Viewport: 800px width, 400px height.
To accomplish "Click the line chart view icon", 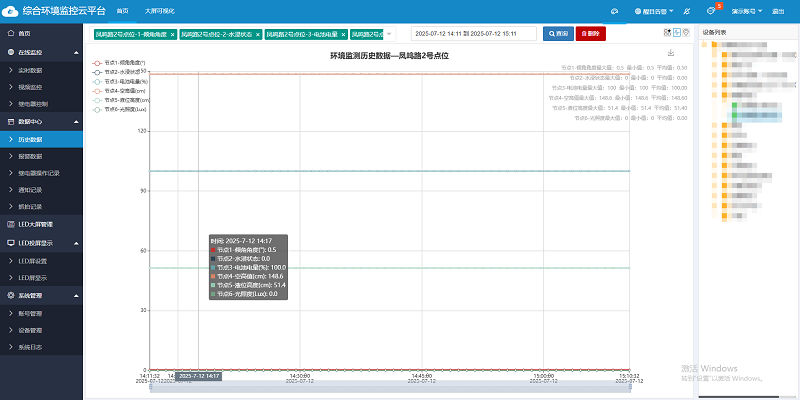I will pyautogui.click(x=677, y=33).
